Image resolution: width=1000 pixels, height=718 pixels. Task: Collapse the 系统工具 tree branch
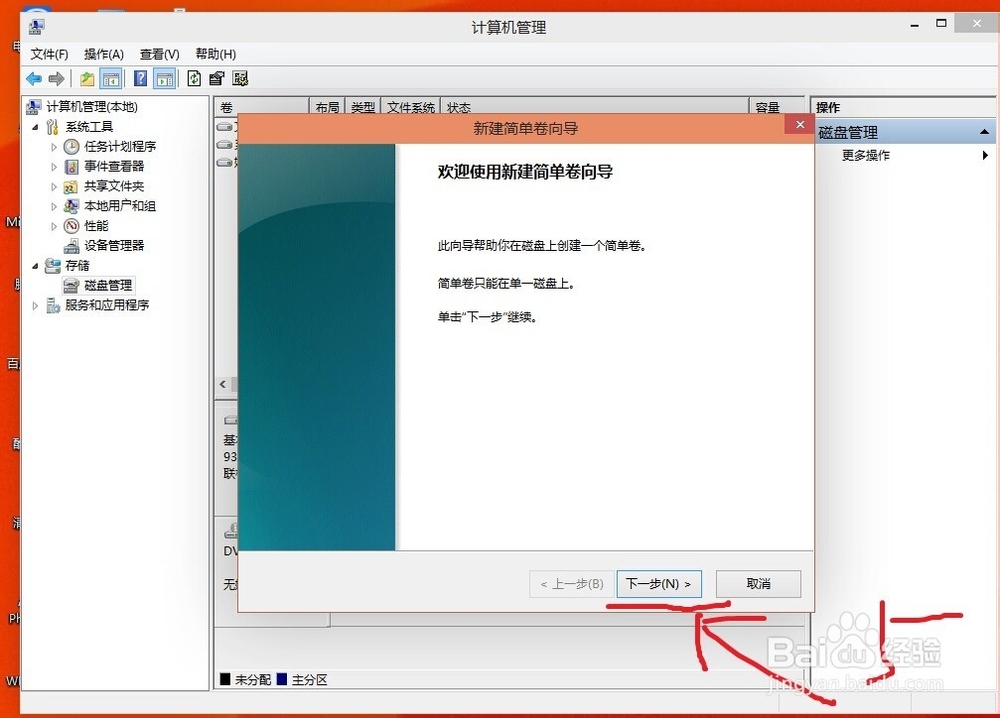pyautogui.click(x=34, y=126)
